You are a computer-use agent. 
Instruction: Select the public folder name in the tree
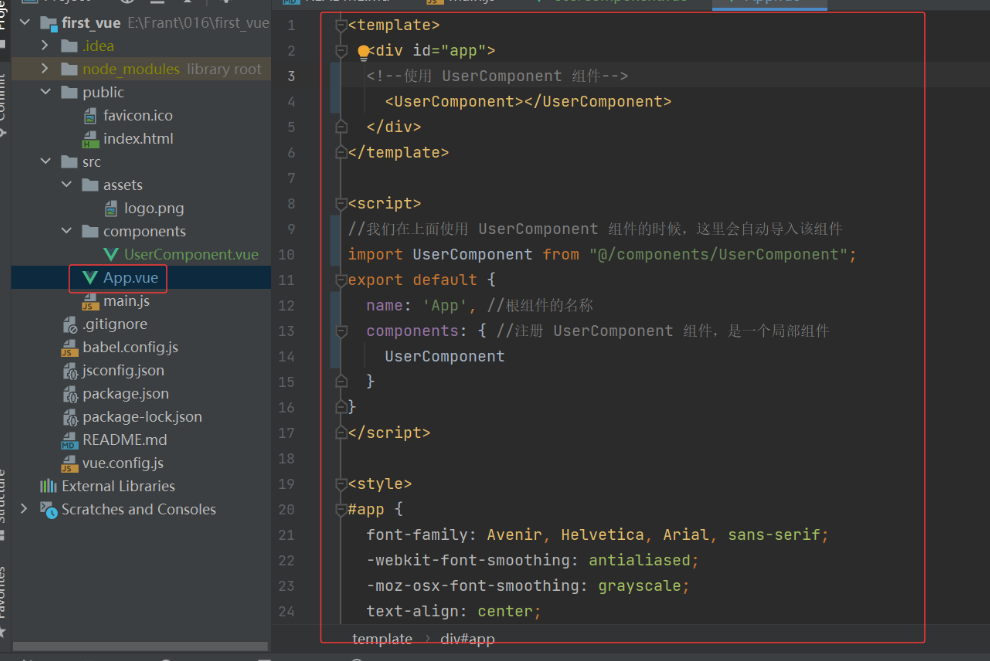click(103, 92)
